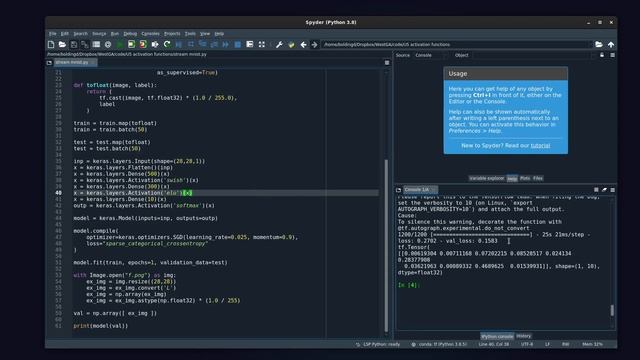The image size is (640, 360).
Task: Go back to previous cursor position
Action: pyautogui.click(x=303, y=44)
